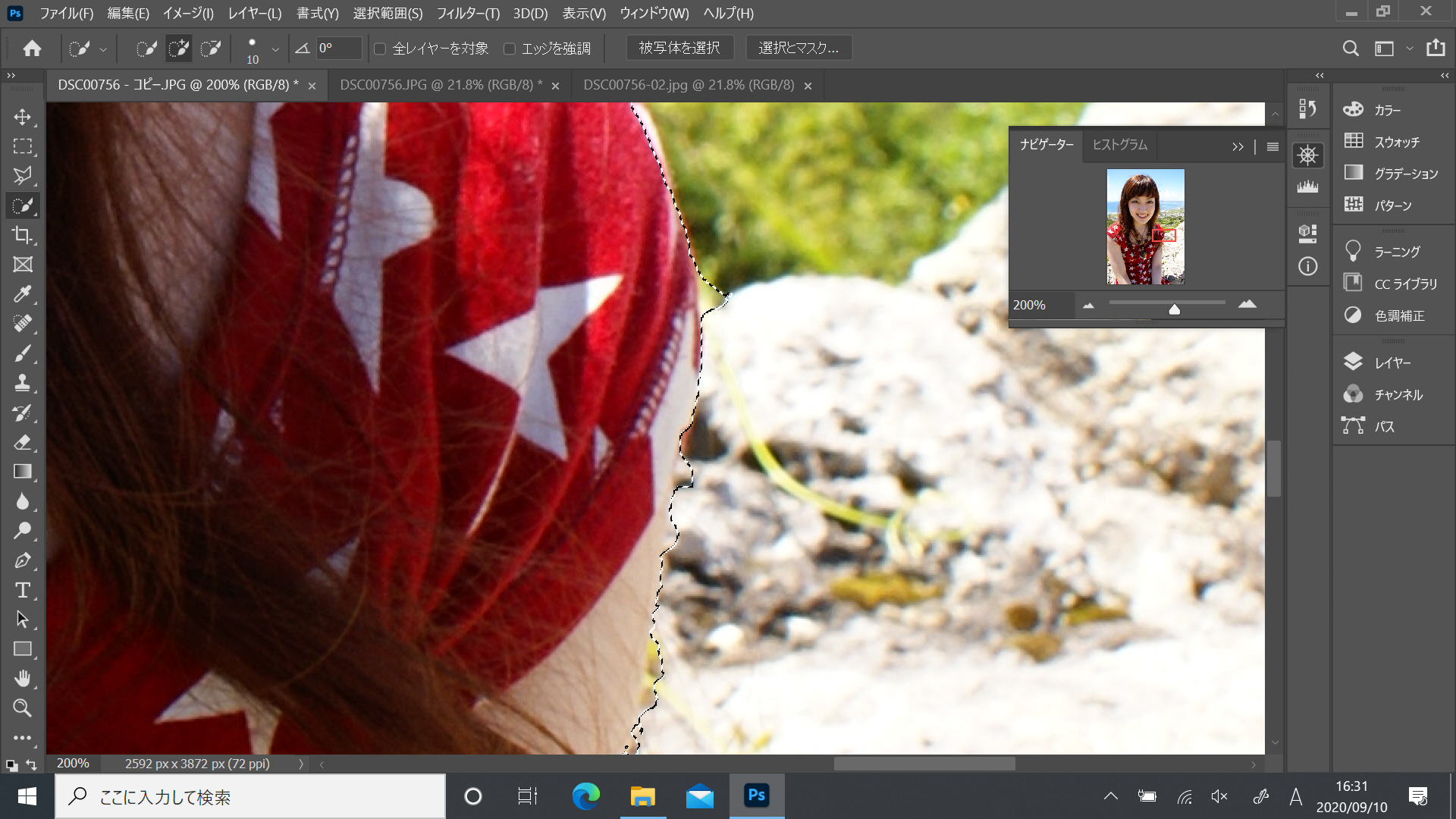Viewport: 1456px width, 819px height.
Task: Choose subtract from selection mode
Action: 211,49
